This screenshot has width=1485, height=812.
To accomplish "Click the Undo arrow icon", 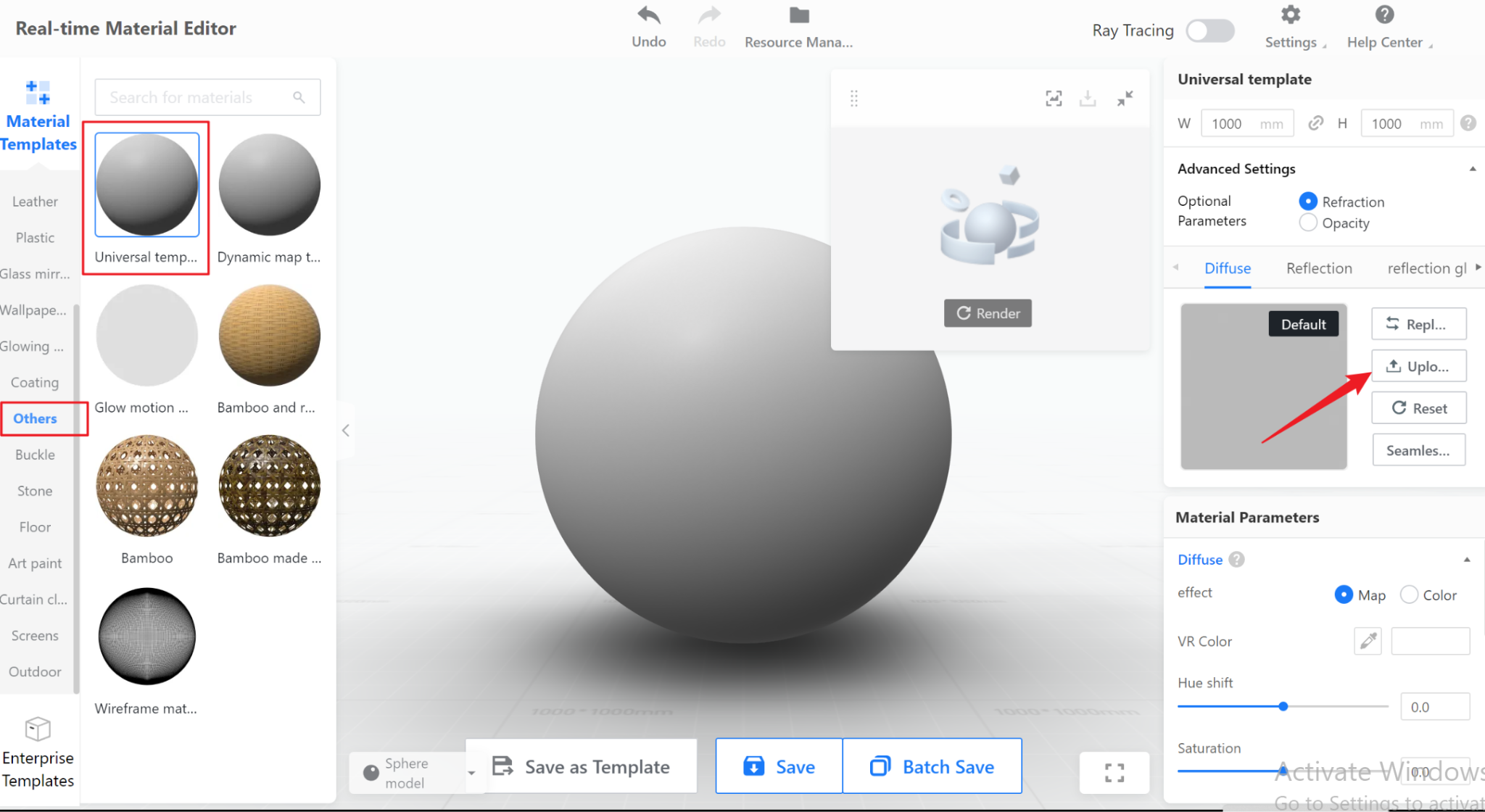I will pos(648,16).
